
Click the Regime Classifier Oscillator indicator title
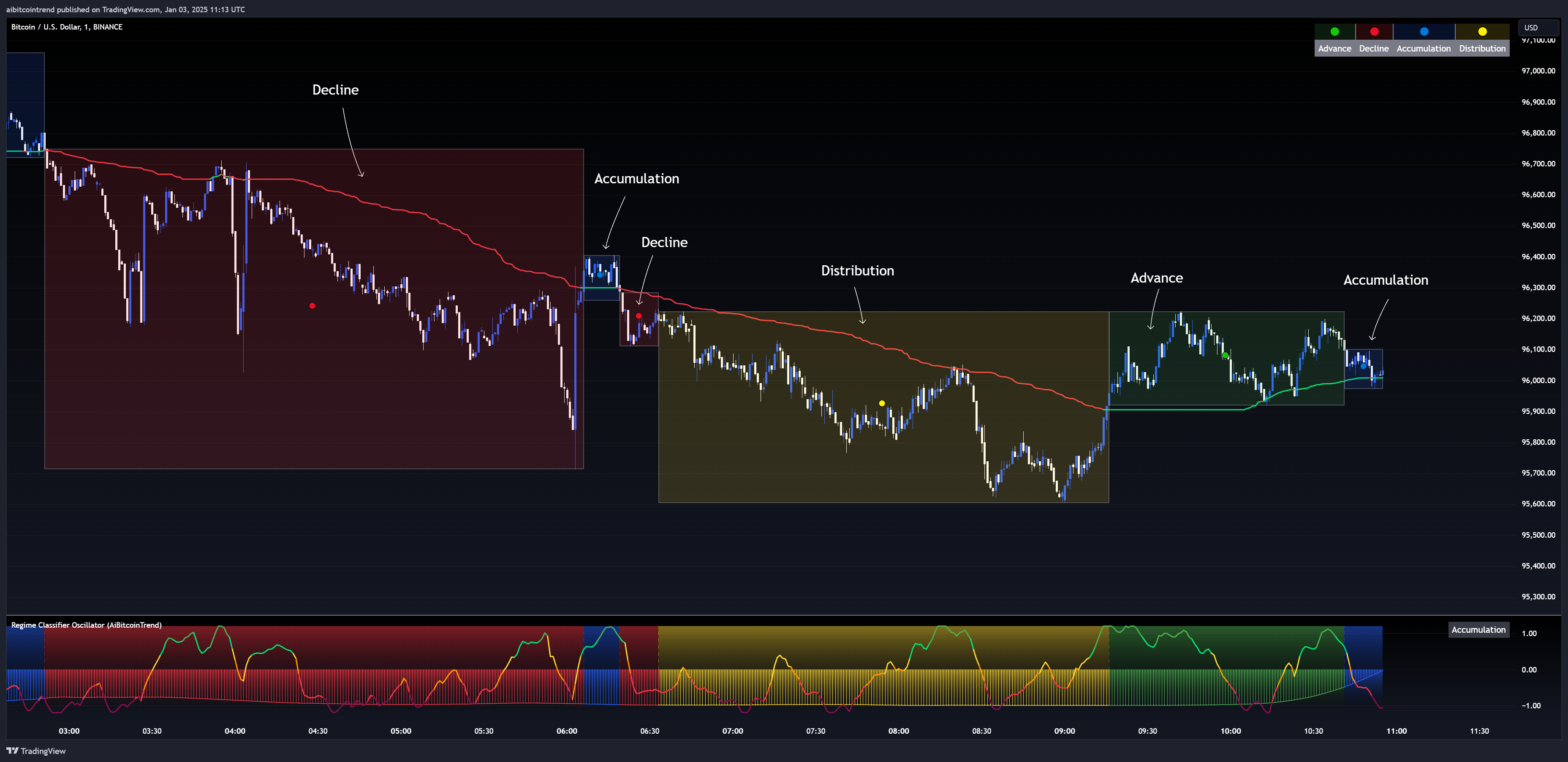click(x=87, y=625)
